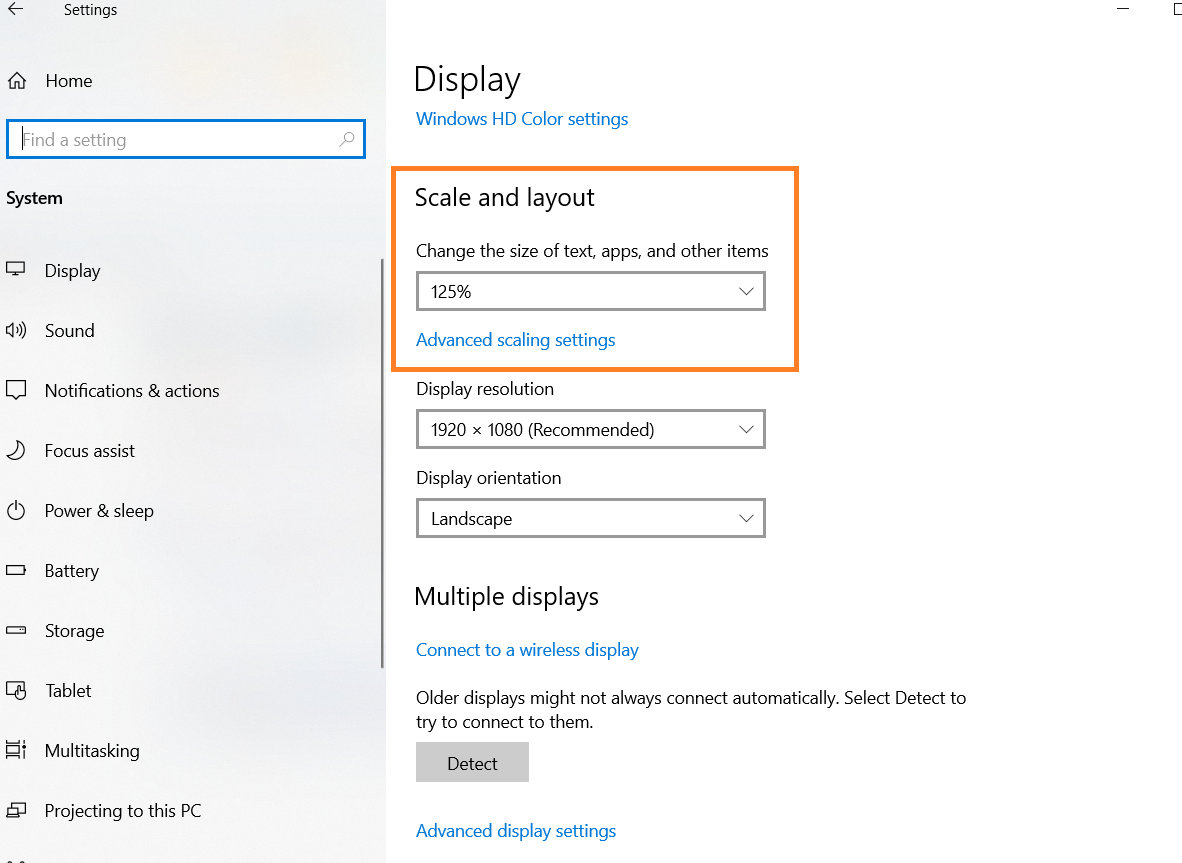Click the search magnifier icon
The image size is (1182, 863).
point(347,140)
